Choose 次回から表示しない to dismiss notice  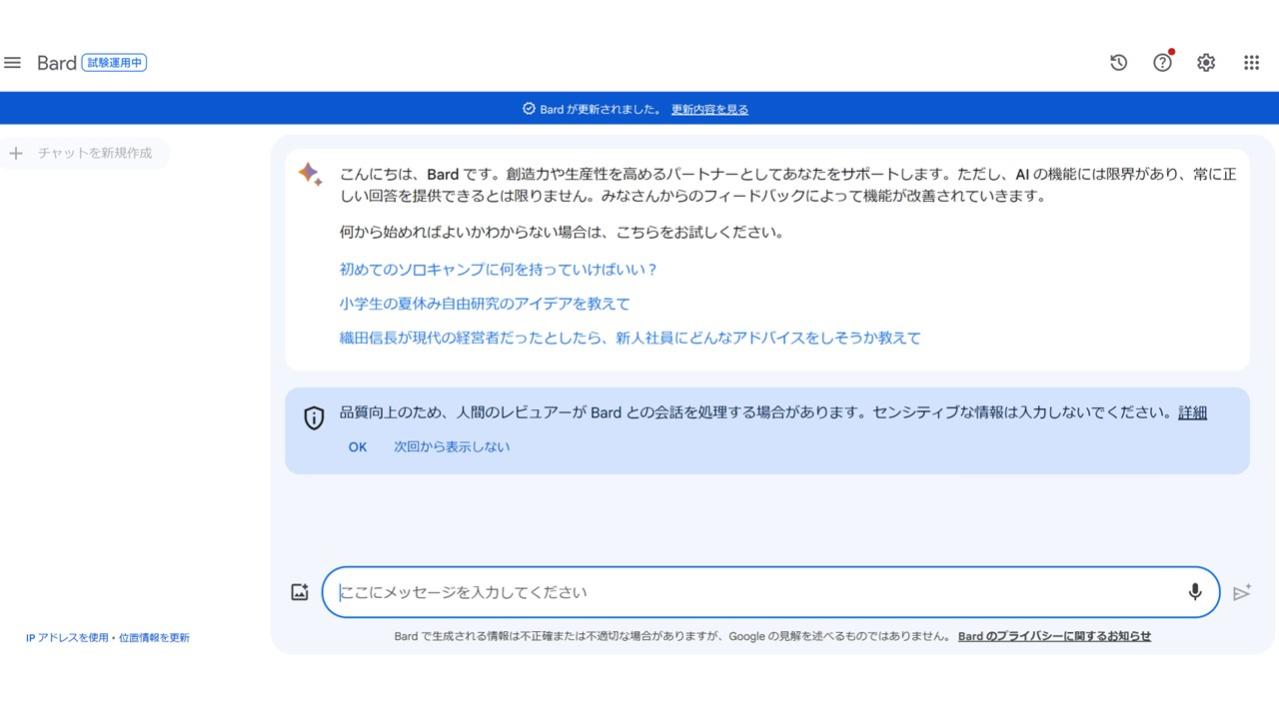[x=452, y=447]
